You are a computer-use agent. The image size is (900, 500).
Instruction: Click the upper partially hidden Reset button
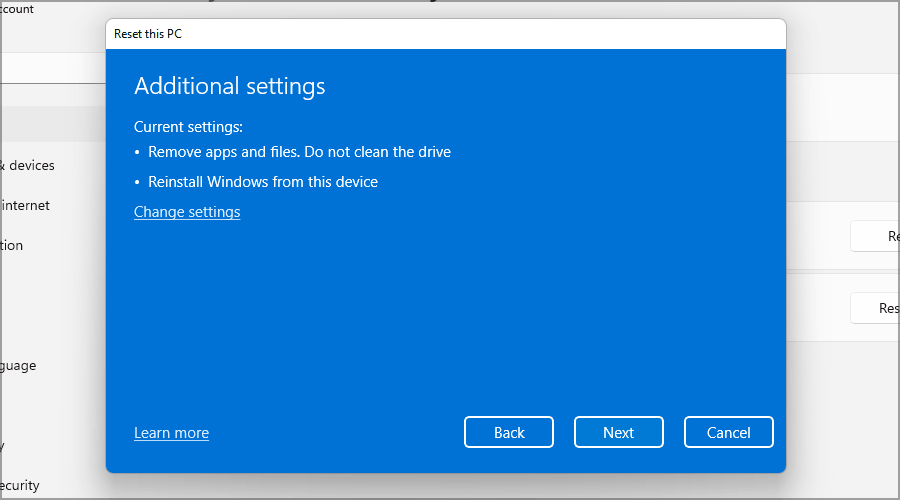pyautogui.click(x=875, y=236)
